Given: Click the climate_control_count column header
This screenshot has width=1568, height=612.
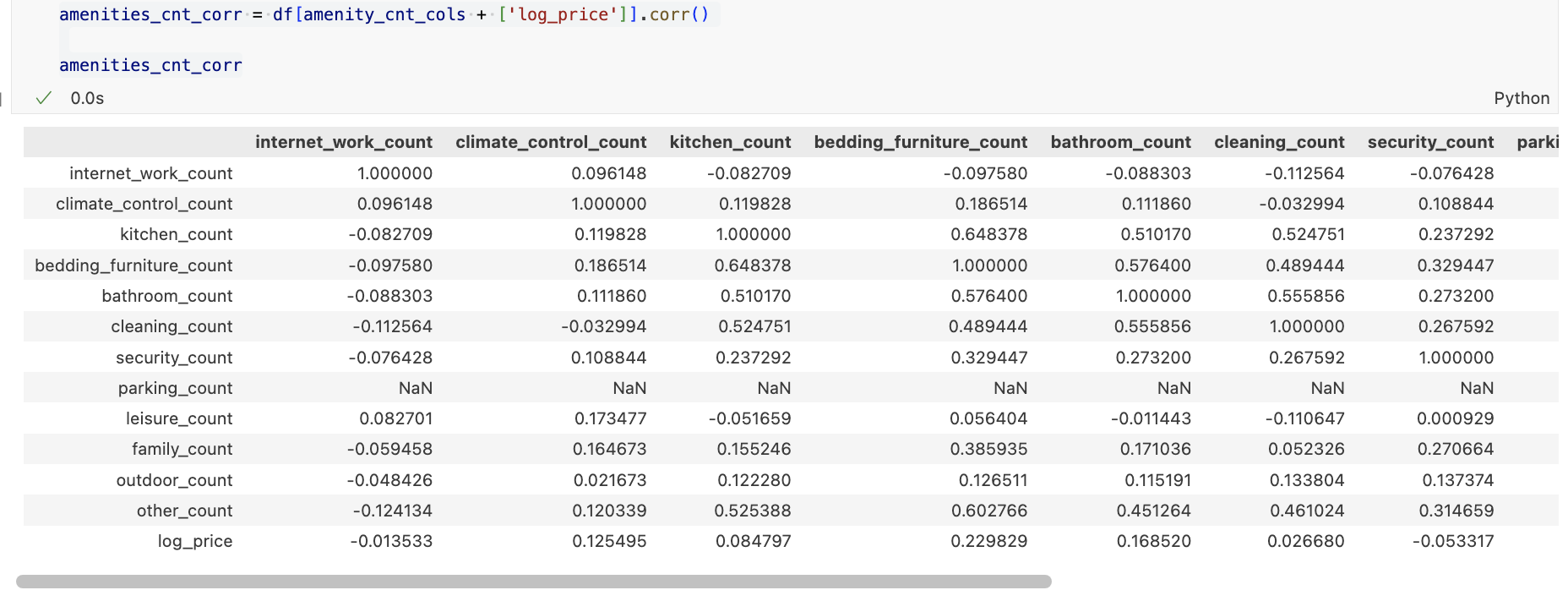Looking at the screenshot, I should tap(551, 142).
